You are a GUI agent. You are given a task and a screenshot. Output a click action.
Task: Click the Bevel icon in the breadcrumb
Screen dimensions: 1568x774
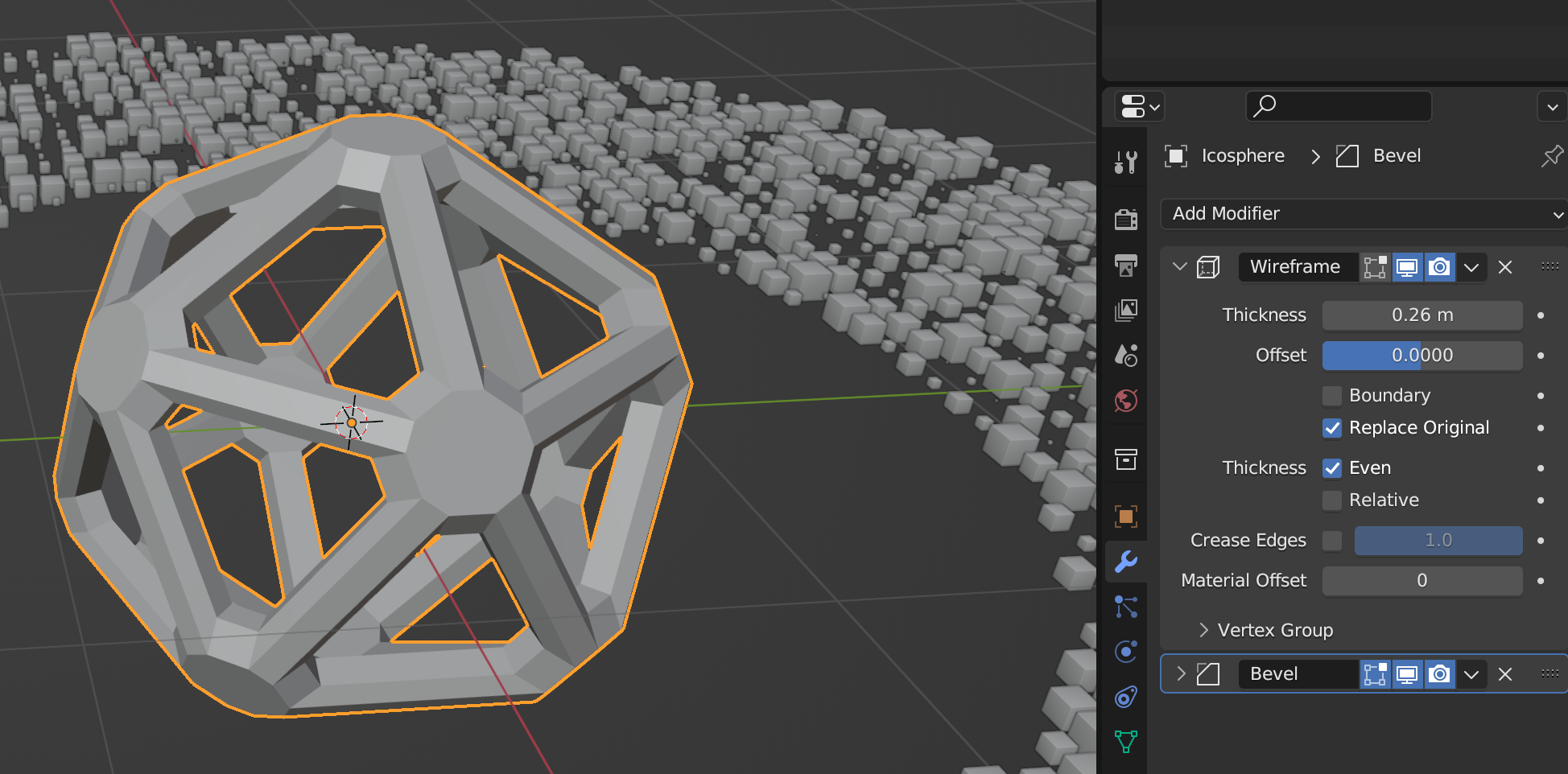click(x=1347, y=156)
